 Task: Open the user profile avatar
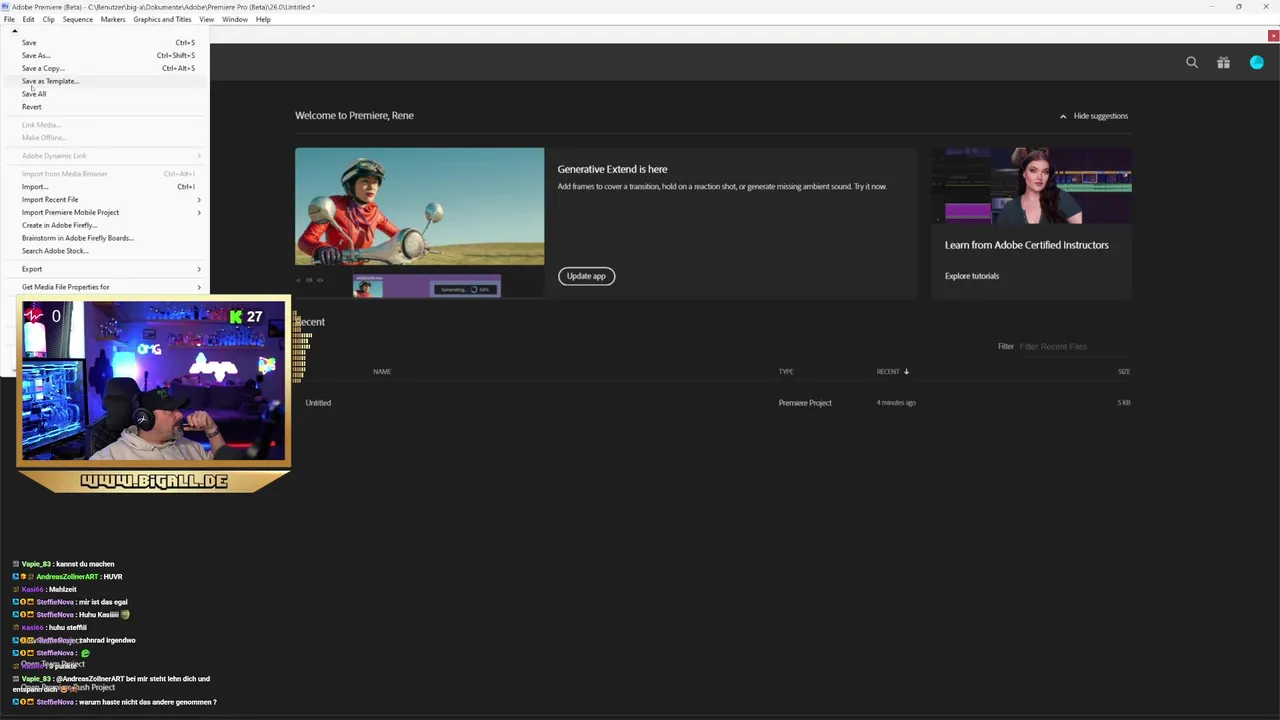point(1257,62)
